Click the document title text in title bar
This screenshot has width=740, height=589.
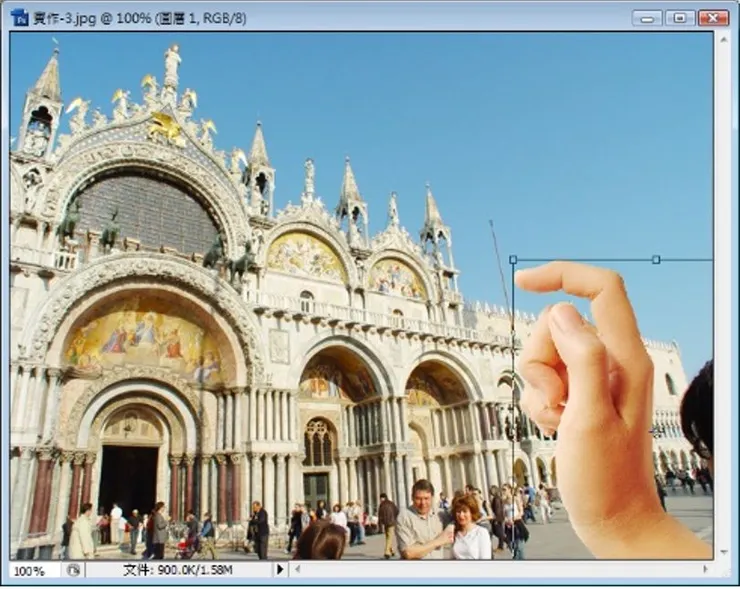point(140,18)
